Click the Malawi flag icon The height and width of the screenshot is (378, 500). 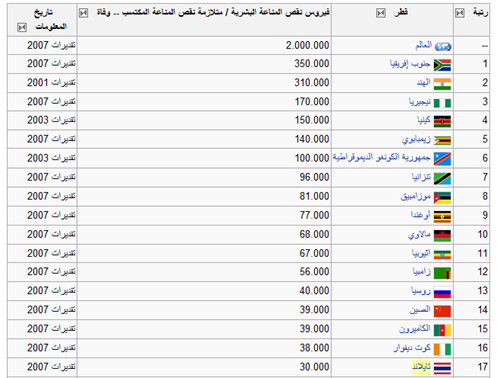[x=442, y=236]
